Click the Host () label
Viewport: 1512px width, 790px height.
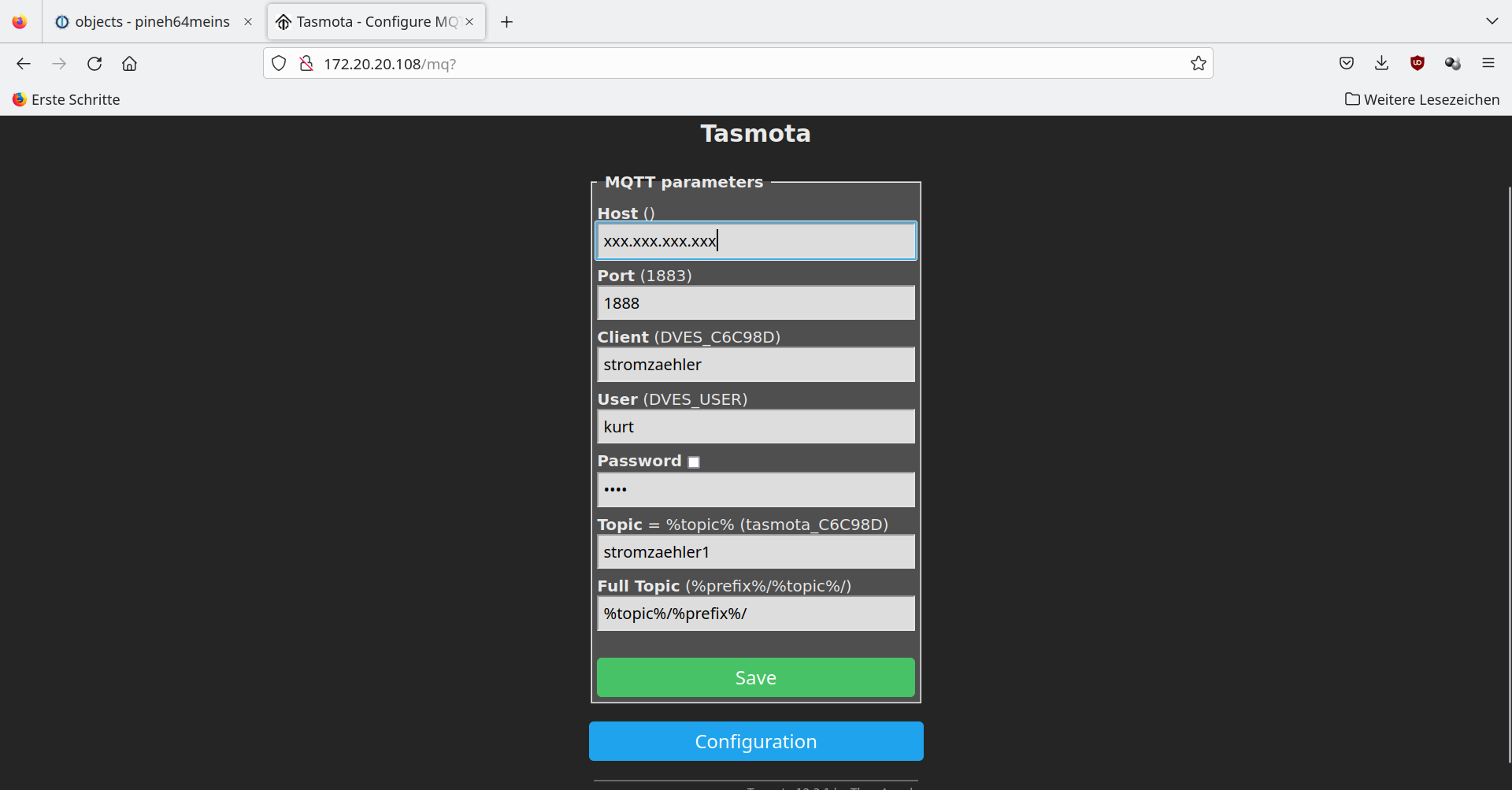click(626, 213)
